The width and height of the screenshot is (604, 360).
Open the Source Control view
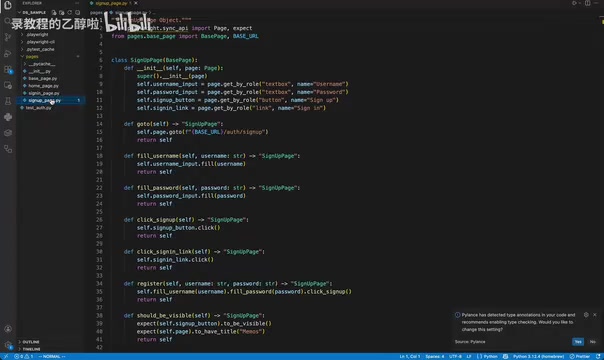pos(8,37)
